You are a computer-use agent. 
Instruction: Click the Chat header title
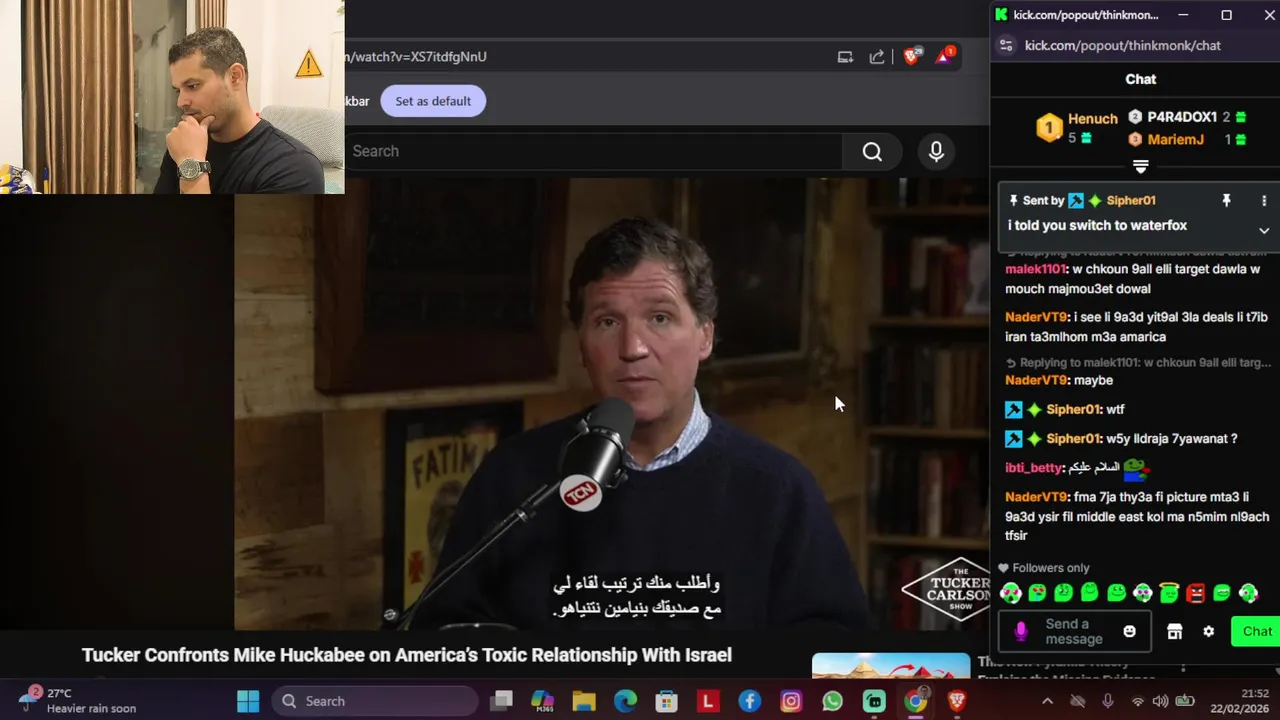tap(1140, 79)
